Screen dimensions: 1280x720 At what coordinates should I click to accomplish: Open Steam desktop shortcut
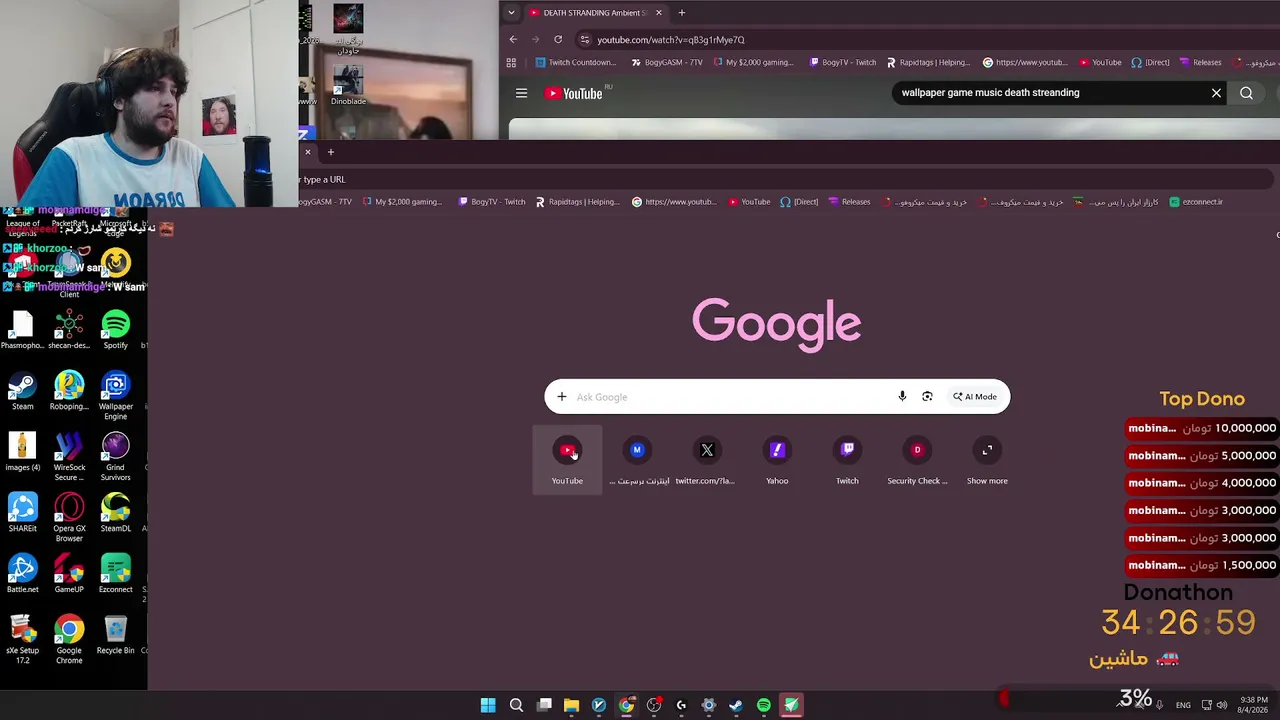[x=22, y=392]
